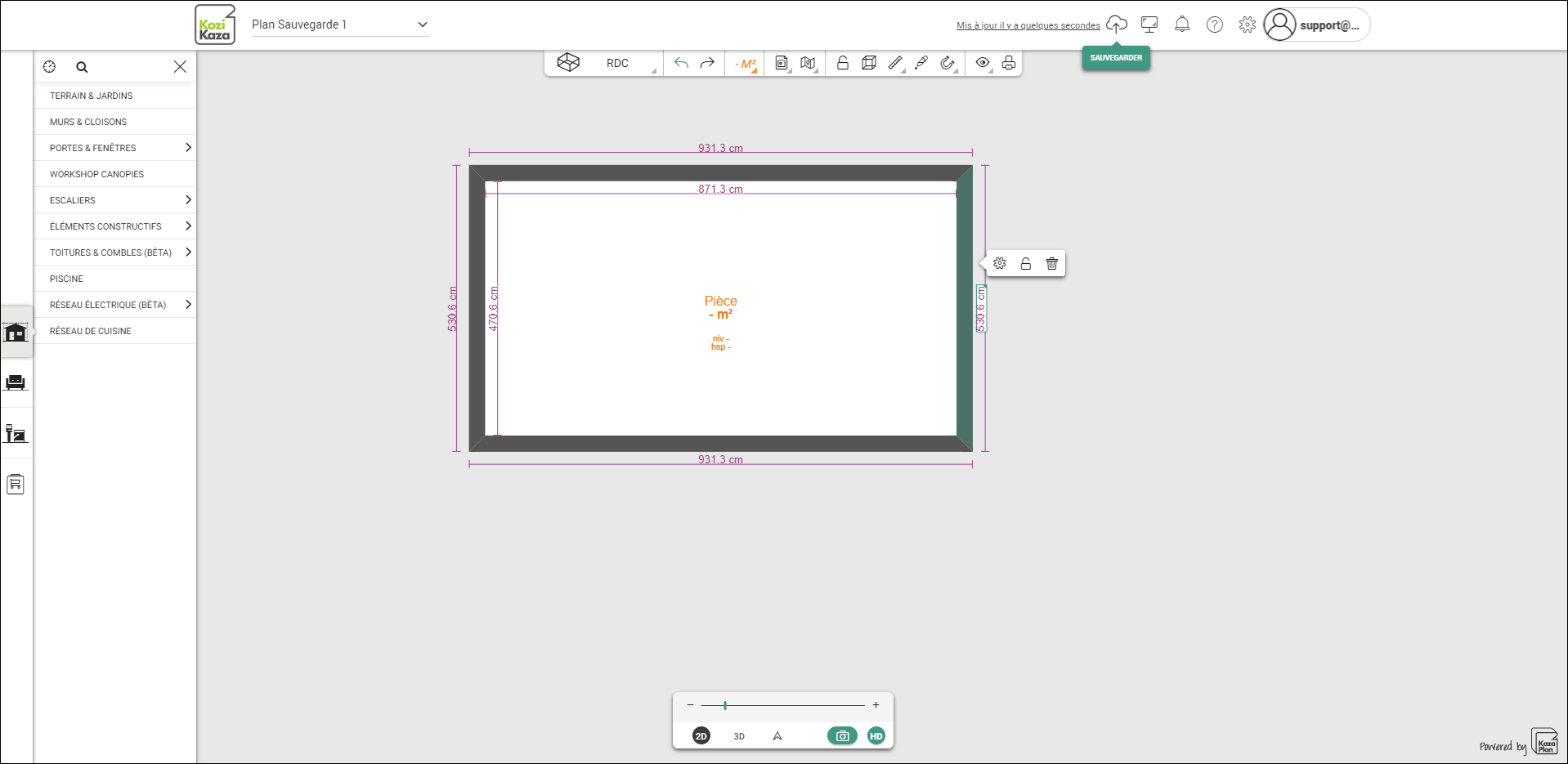The width and height of the screenshot is (1568, 764).
Task: Open the notifications bell
Action: coord(1182,25)
